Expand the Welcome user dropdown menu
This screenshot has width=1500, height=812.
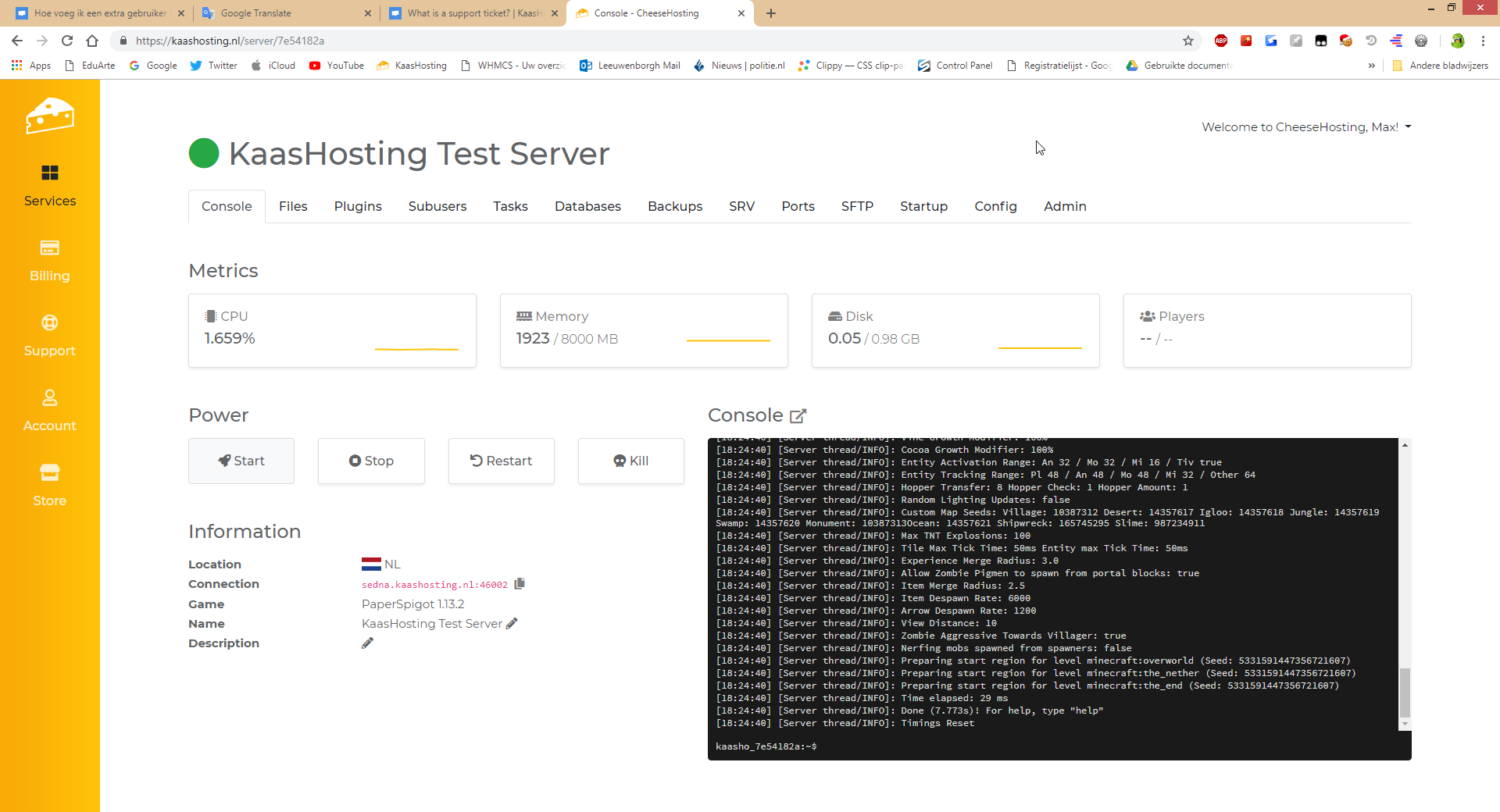1306,127
